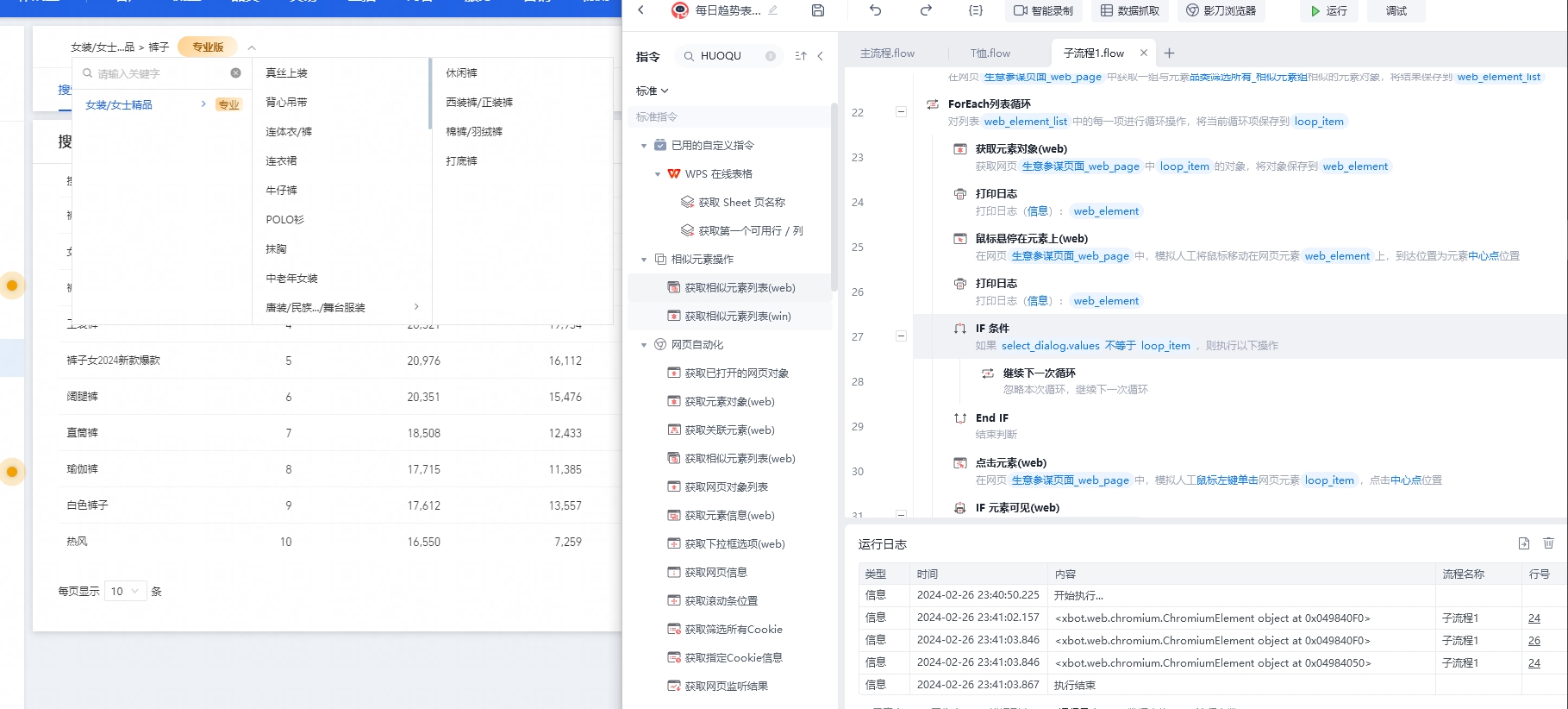Select the 子流程1.flow tab
Image resolution: width=1568 pixels, height=709 pixels.
1093,53
